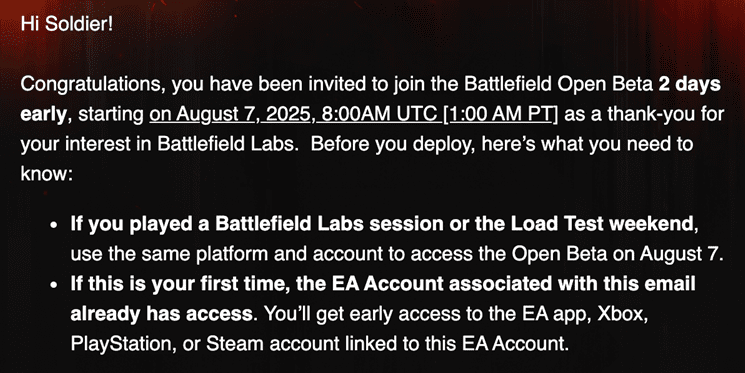This screenshot has height=373, width=745.
Task: Click the "know:" text ending the paragraph
Action: [46, 174]
